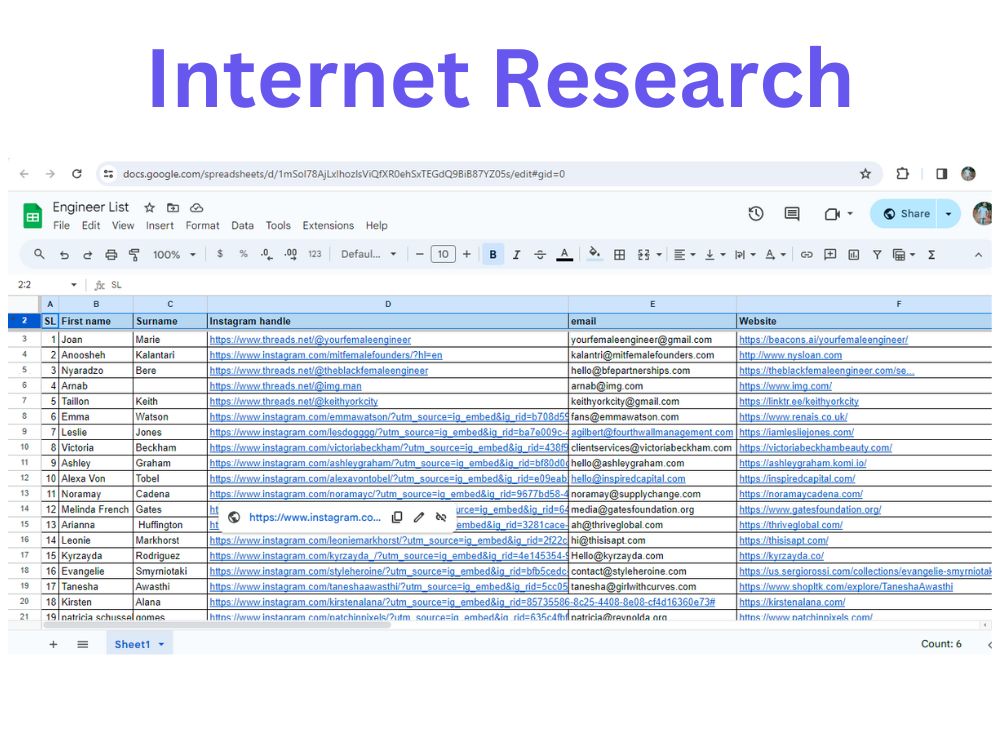Copy the link in hover card
This screenshot has height=750, width=1000.
(397, 517)
